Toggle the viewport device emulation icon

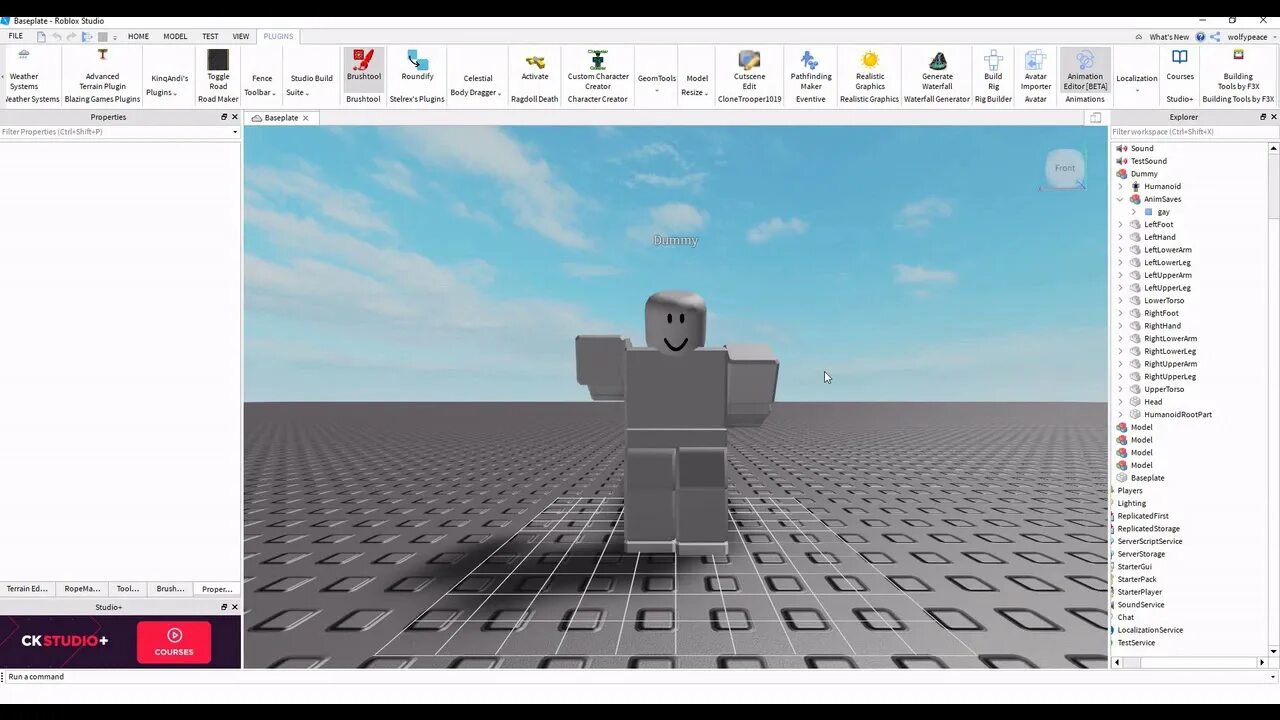point(1096,118)
